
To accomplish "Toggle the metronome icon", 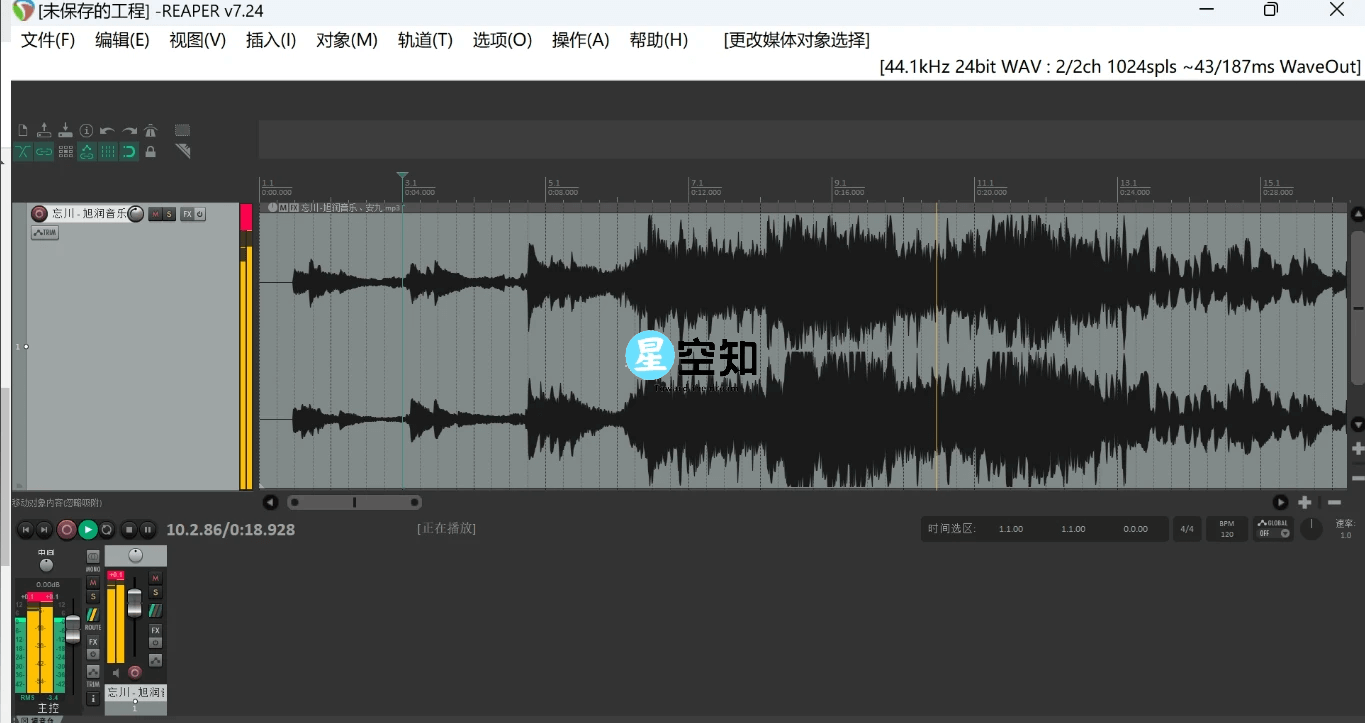I will tap(150, 129).
